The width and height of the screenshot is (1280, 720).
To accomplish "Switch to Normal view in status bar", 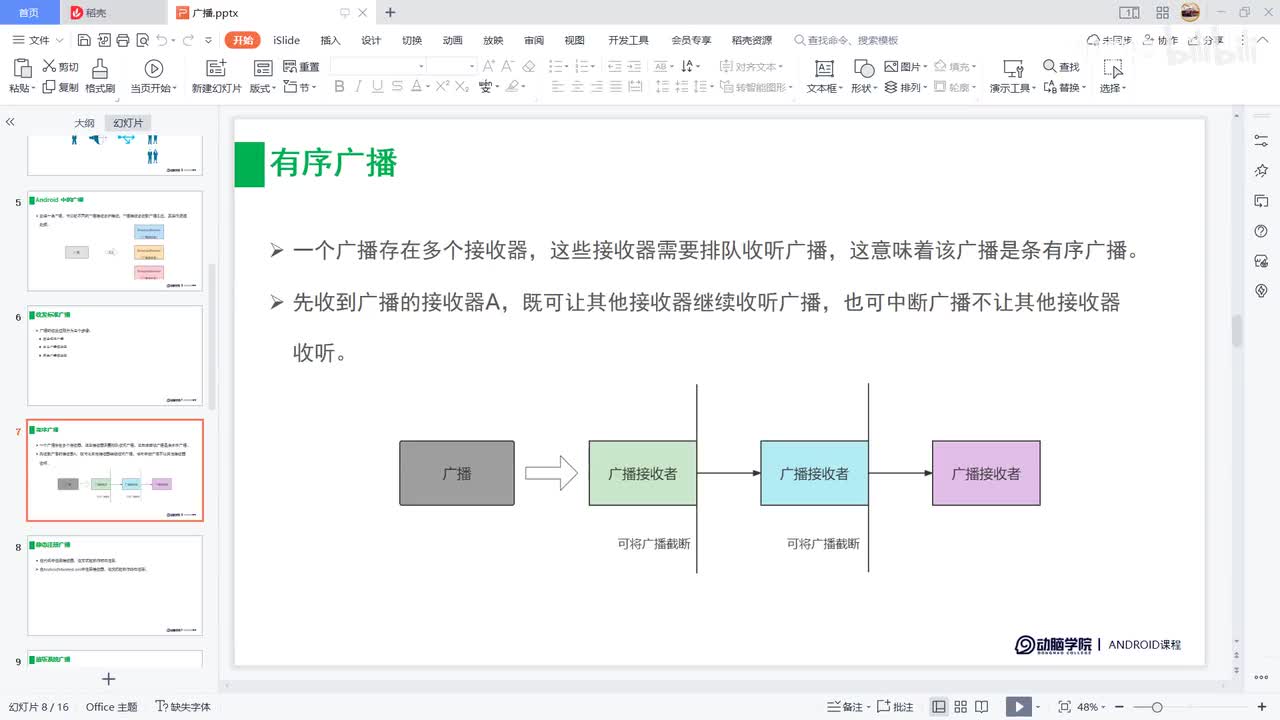I will click(x=939, y=707).
